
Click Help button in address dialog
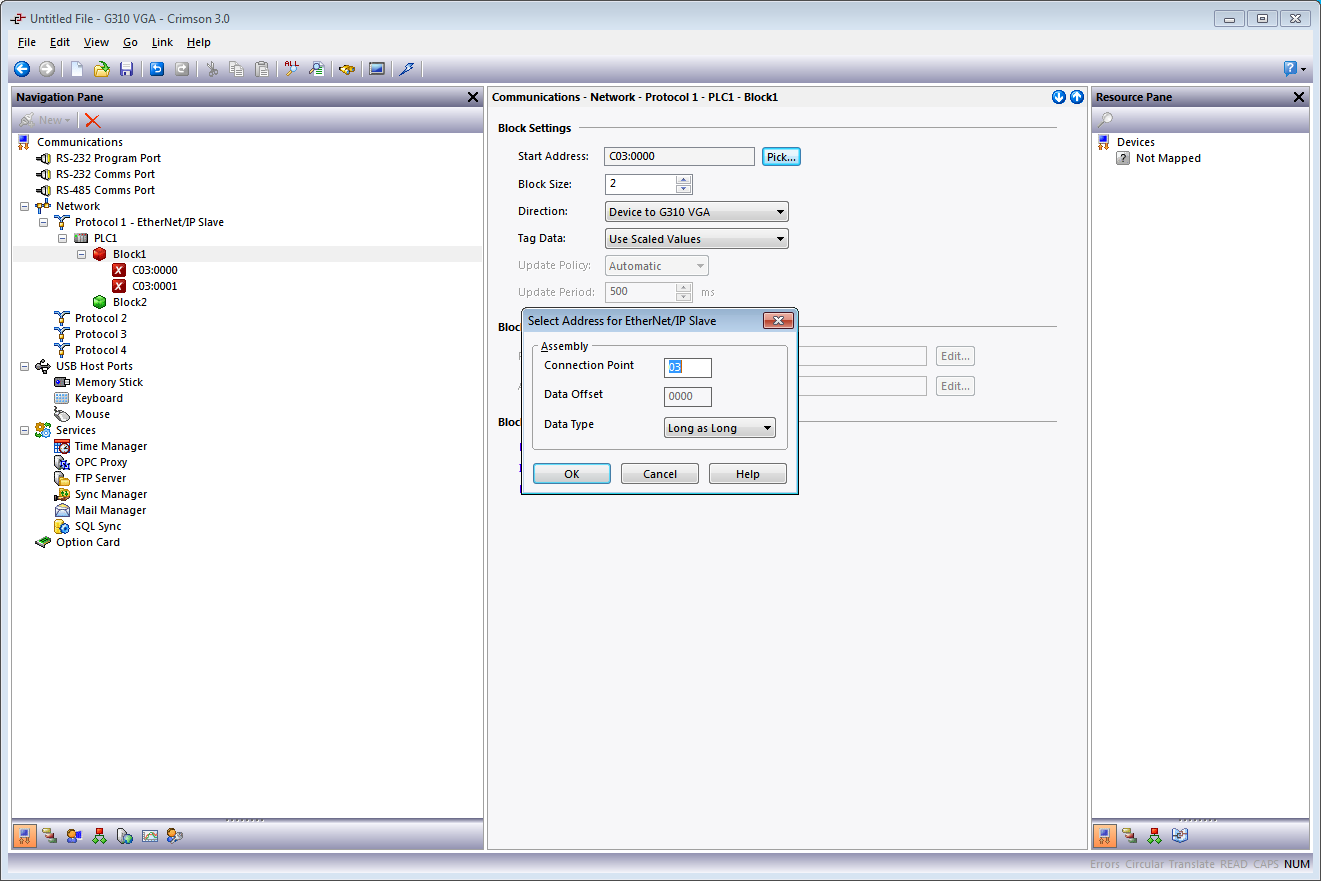(748, 474)
